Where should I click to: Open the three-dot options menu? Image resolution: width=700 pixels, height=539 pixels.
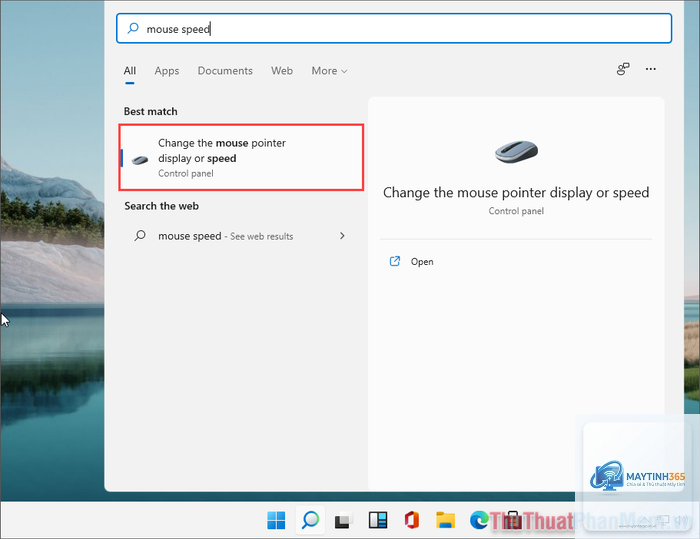click(650, 69)
